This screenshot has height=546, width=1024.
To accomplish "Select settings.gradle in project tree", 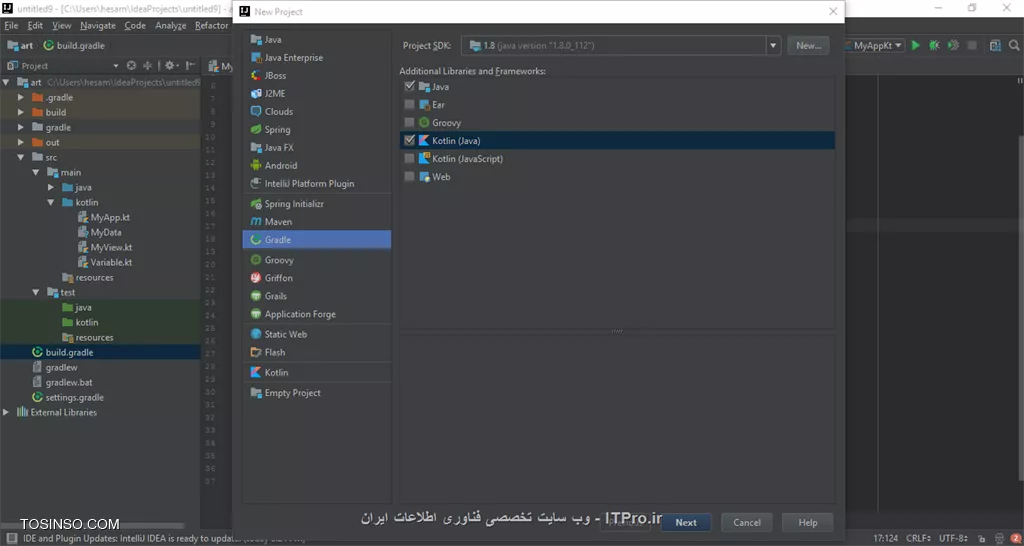I will click(68, 397).
